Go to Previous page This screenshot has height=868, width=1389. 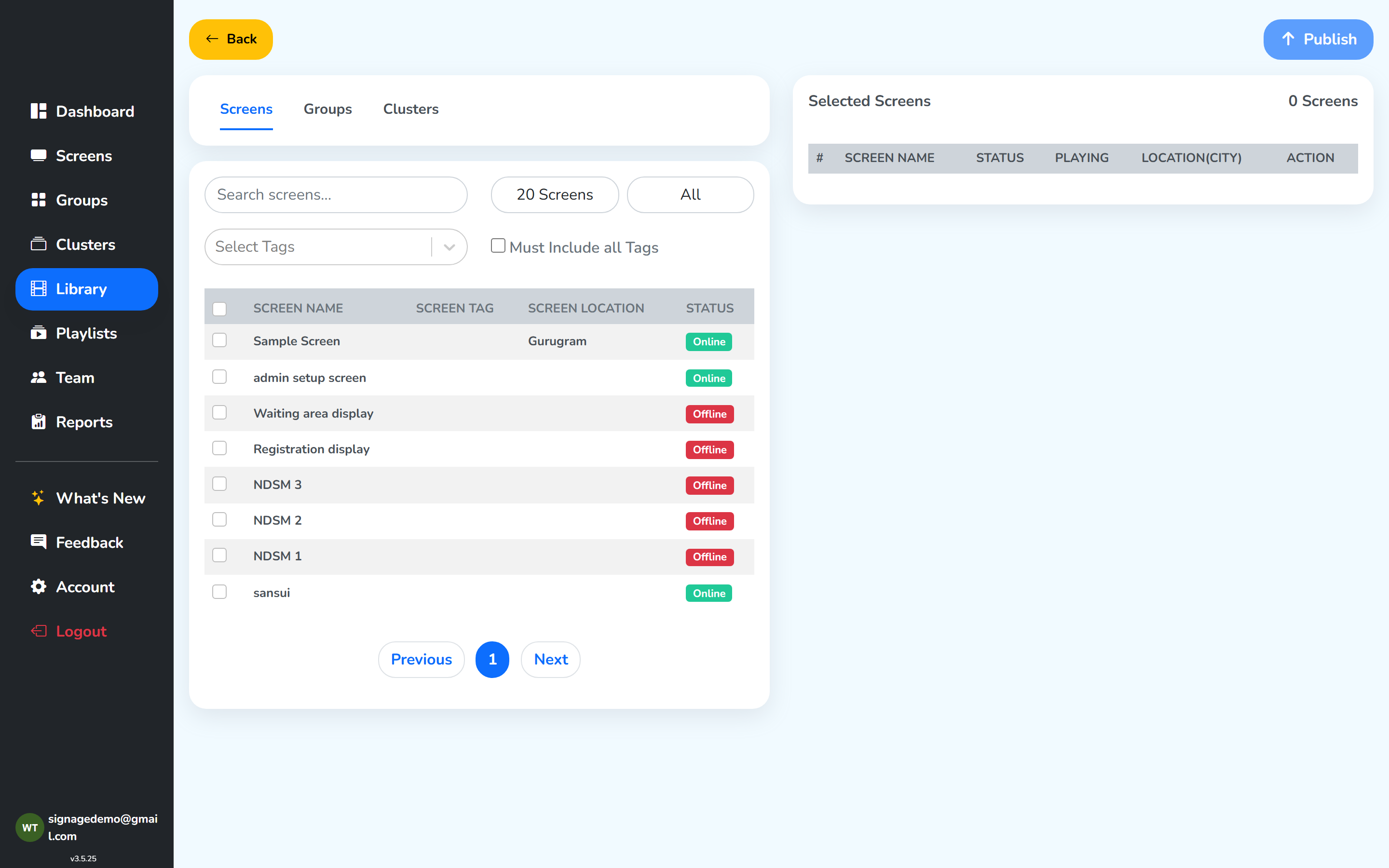coord(422,659)
